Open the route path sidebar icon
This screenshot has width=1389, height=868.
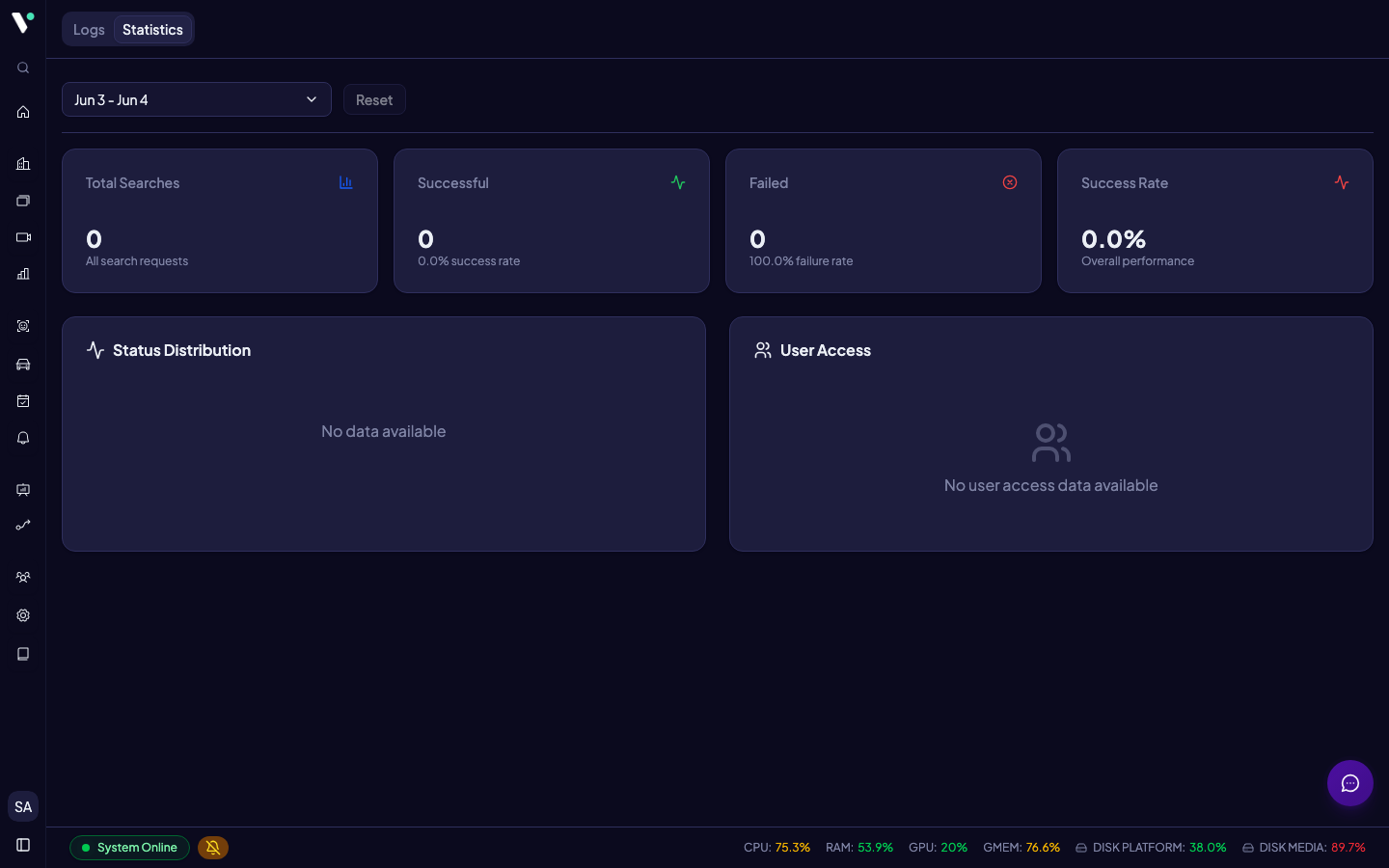point(23,526)
